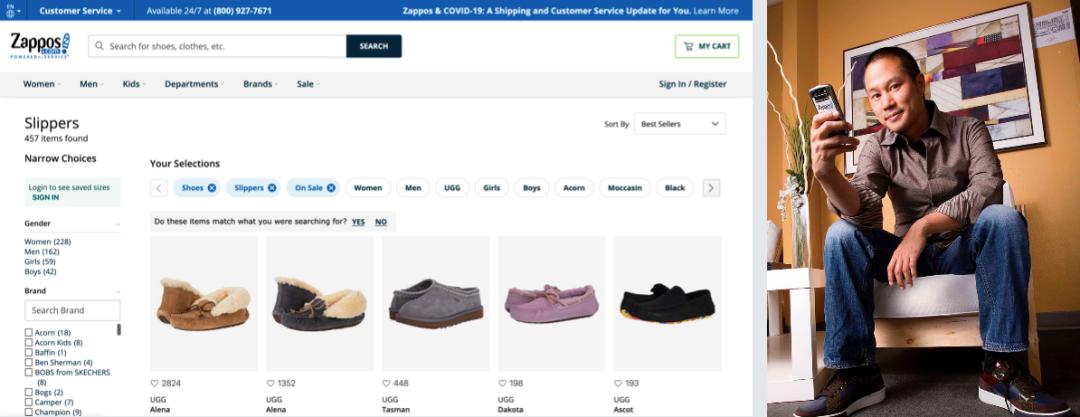The height and width of the screenshot is (417, 1080).
Task: Select the Girls filter pill
Action: [492, 187]
